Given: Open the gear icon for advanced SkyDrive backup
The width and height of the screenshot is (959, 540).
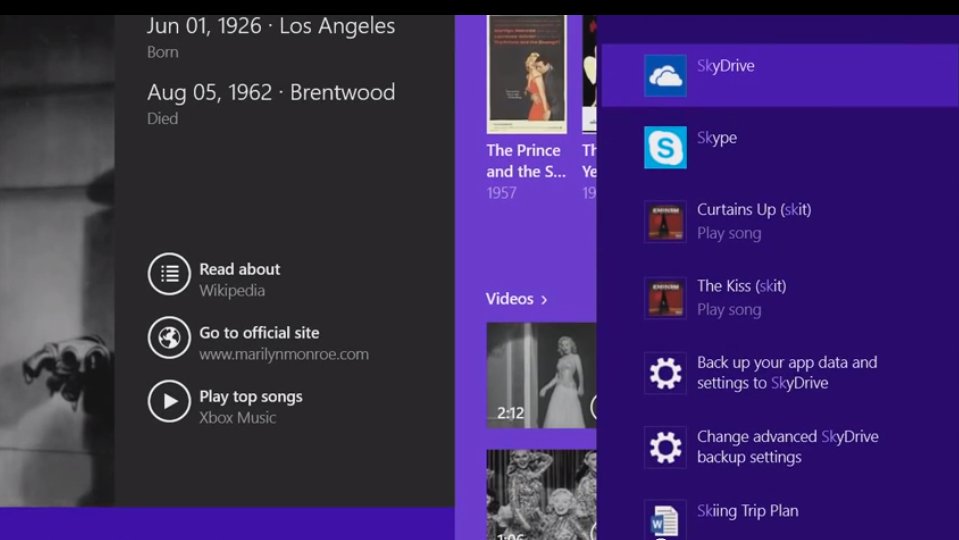Looking at the screenshot, I should pyautogui.click(x=665, y=447).
